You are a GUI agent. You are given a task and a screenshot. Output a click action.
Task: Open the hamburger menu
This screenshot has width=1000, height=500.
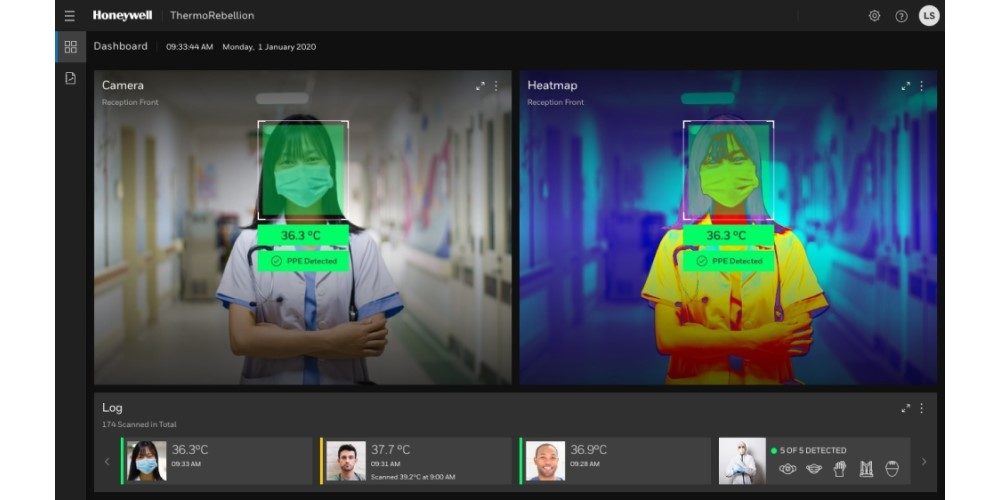pyautogui.click(x=69, y=16)
